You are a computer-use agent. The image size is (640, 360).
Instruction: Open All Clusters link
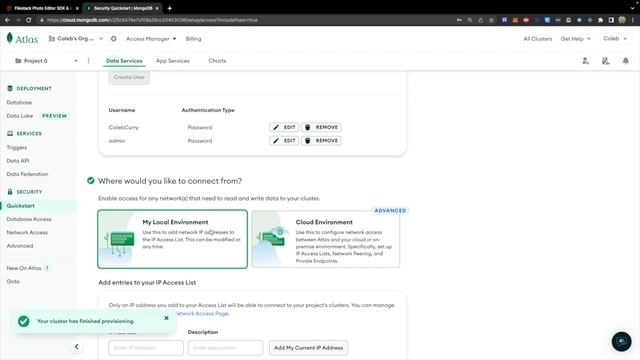click(538, 39)
